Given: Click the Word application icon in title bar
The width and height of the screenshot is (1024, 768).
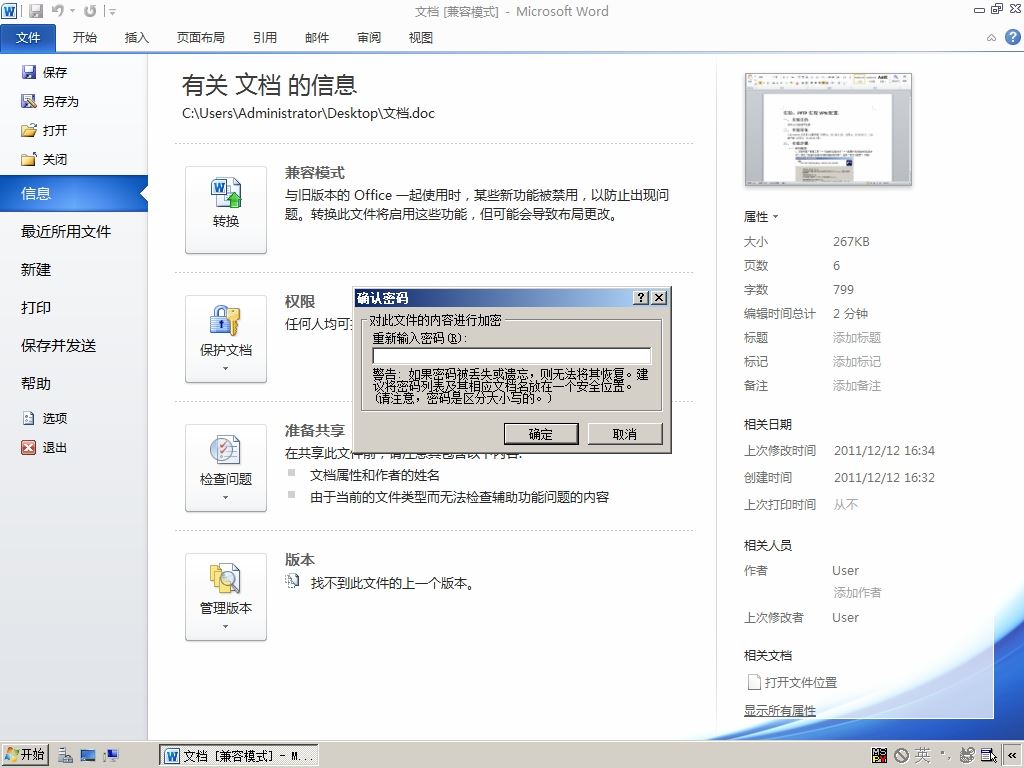Looking at the screenshot, I should pyautogui.click(x=9, y=10).
